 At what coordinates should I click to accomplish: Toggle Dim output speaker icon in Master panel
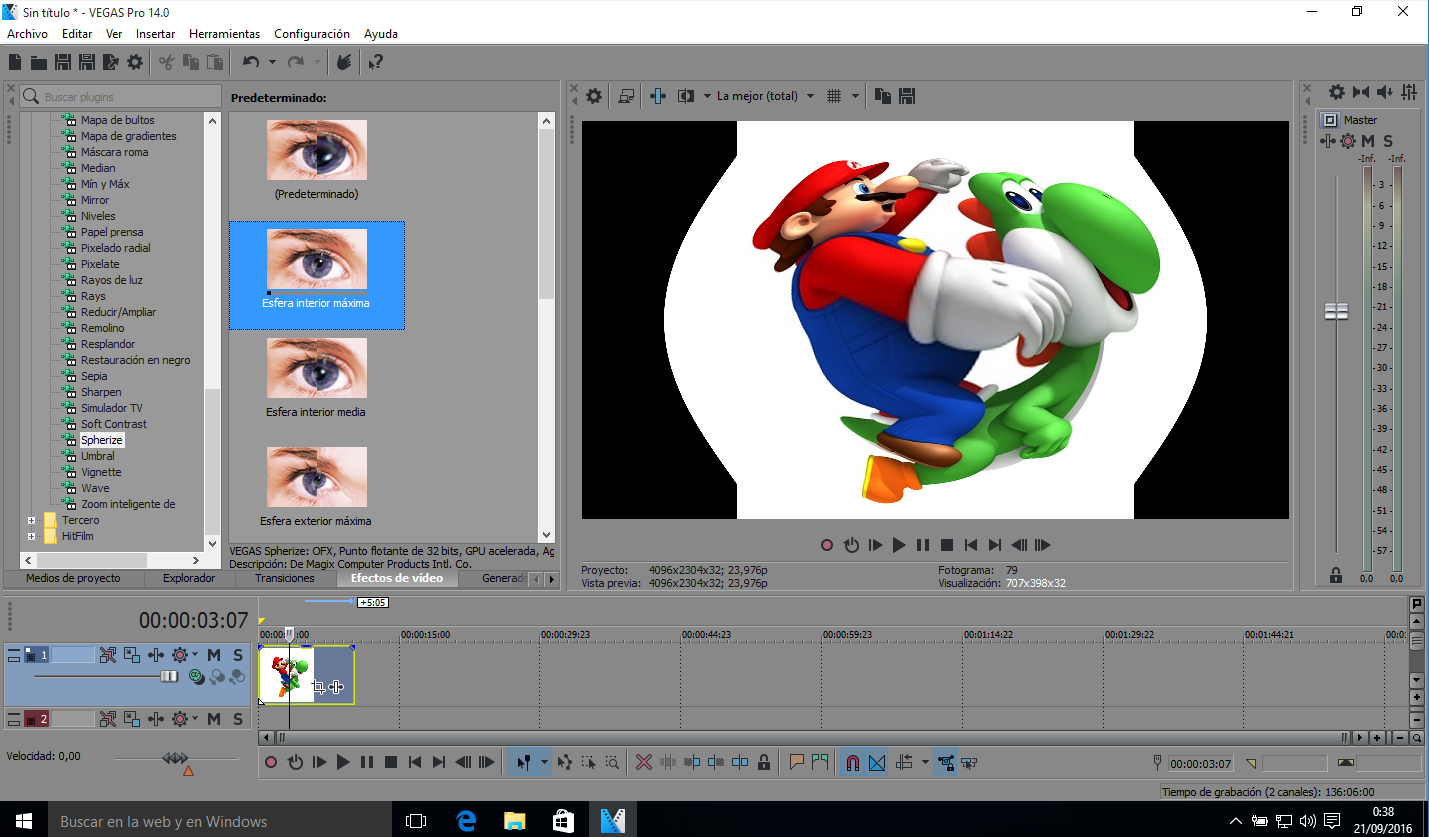point(1385,92)
